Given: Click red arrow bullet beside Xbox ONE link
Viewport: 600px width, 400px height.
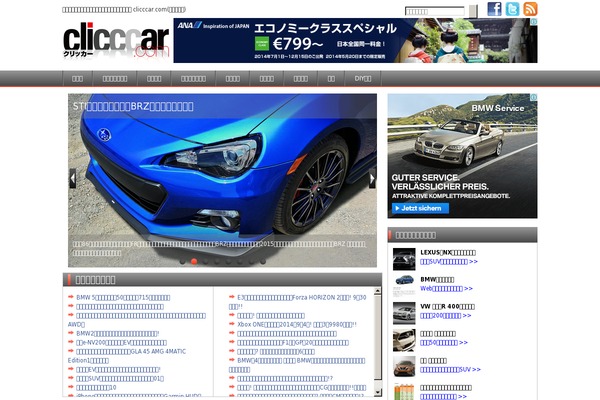Looking at the screenshot, I should (232, 324).
